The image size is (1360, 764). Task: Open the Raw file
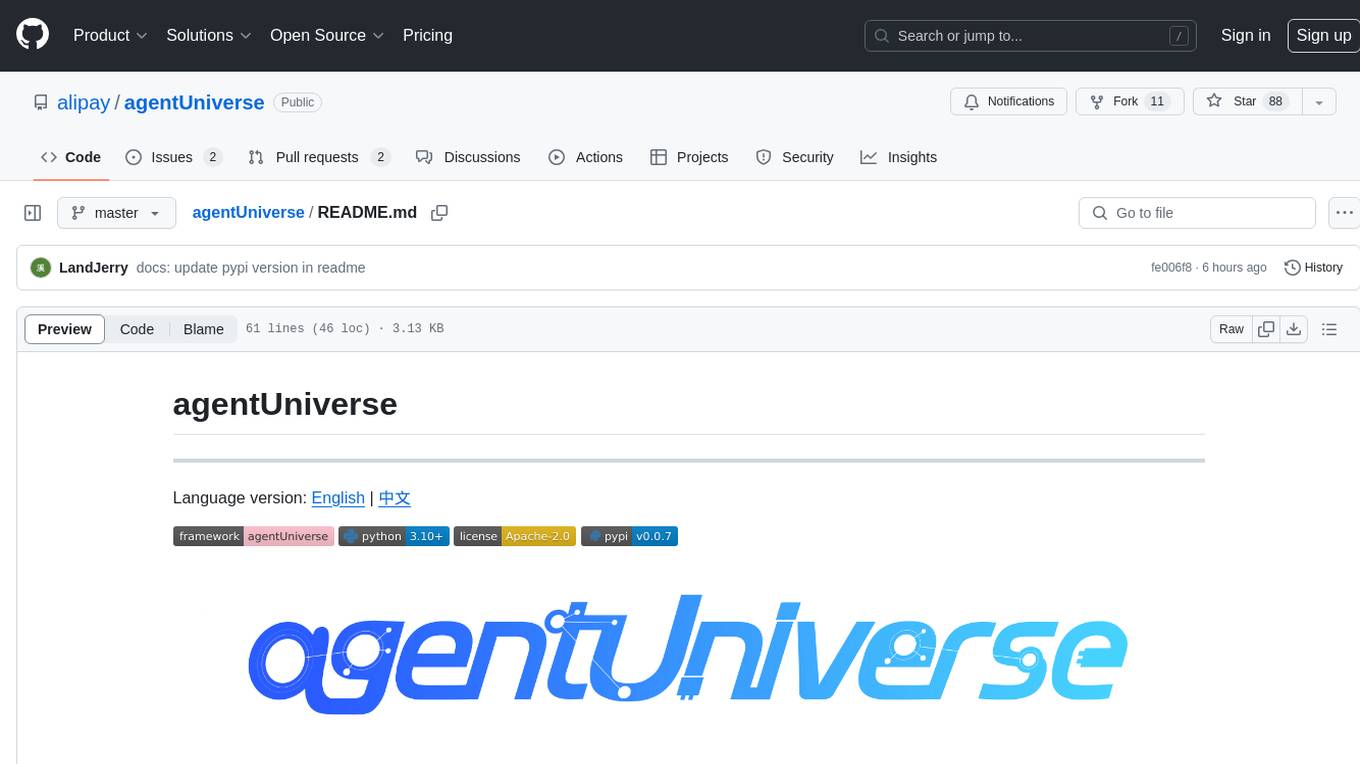[x=1231, y=329]
